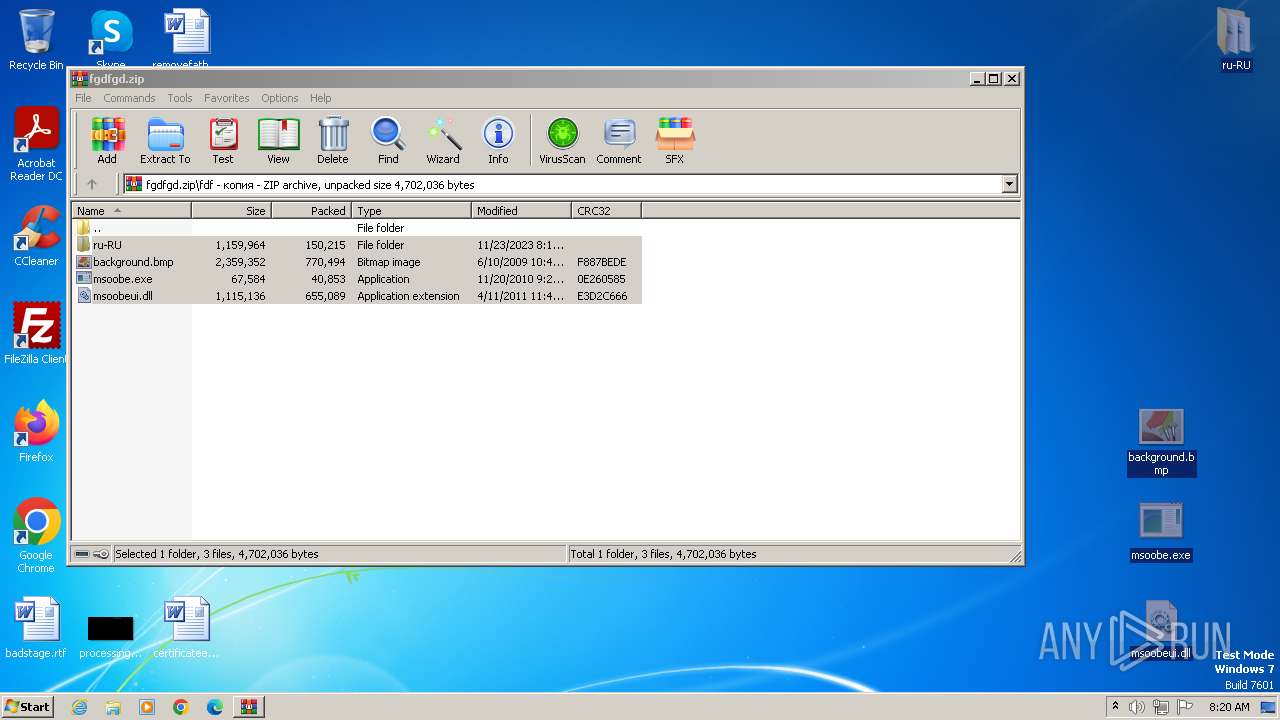Click the WinRAR taskbar button

(x=248, y=707)
